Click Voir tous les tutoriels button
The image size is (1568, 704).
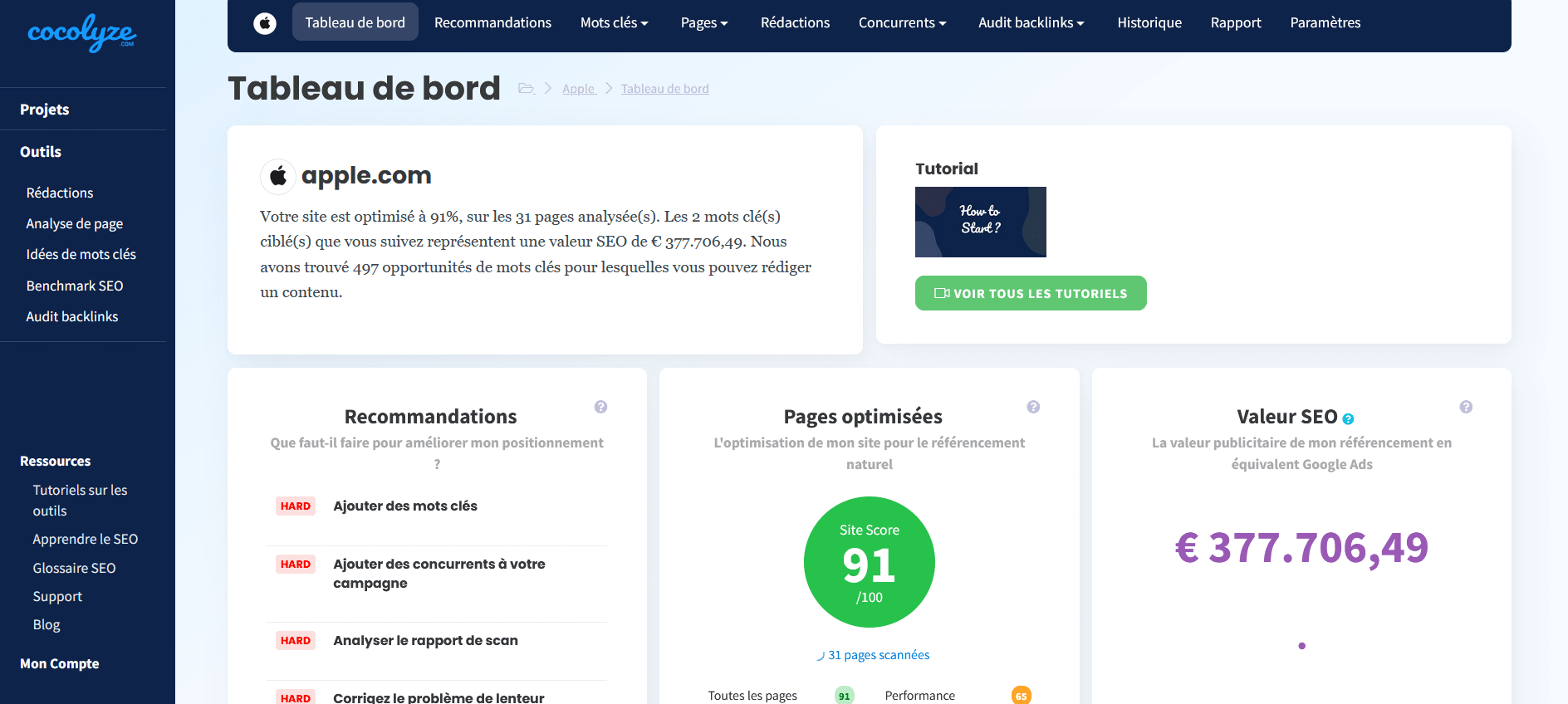1031,293
